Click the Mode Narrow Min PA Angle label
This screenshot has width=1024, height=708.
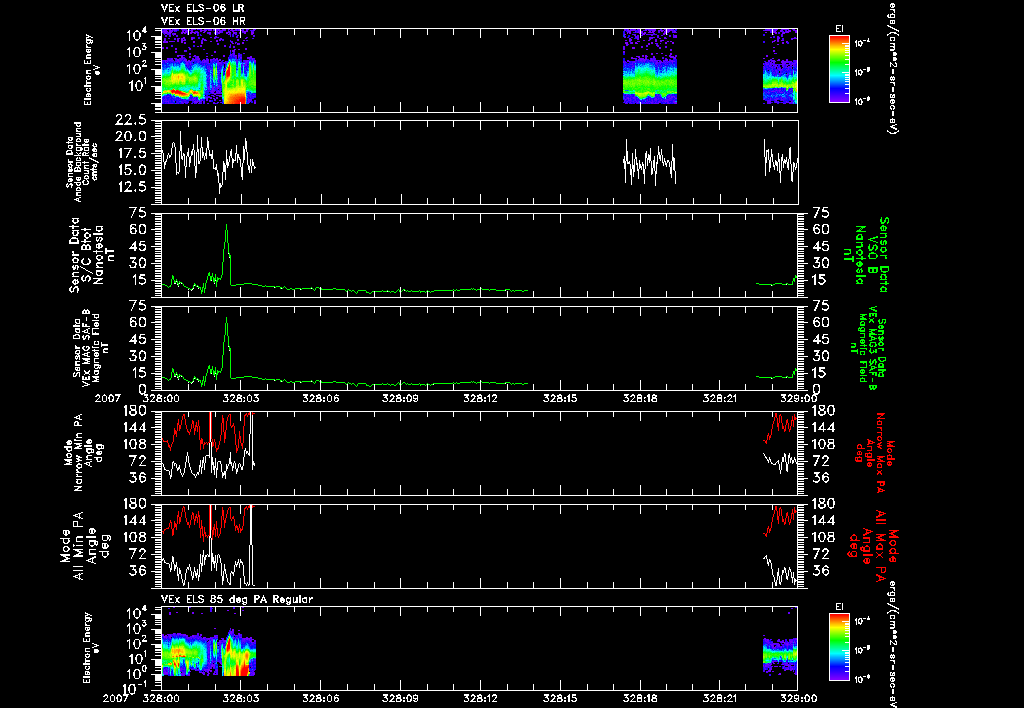(84, 453)
